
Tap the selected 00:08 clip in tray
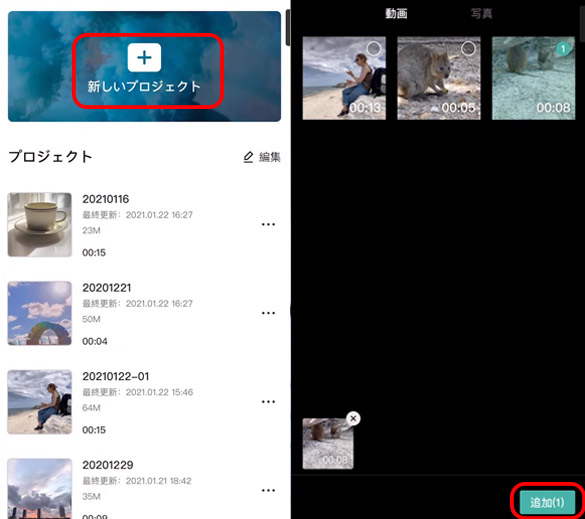click(x=328, y=444)
